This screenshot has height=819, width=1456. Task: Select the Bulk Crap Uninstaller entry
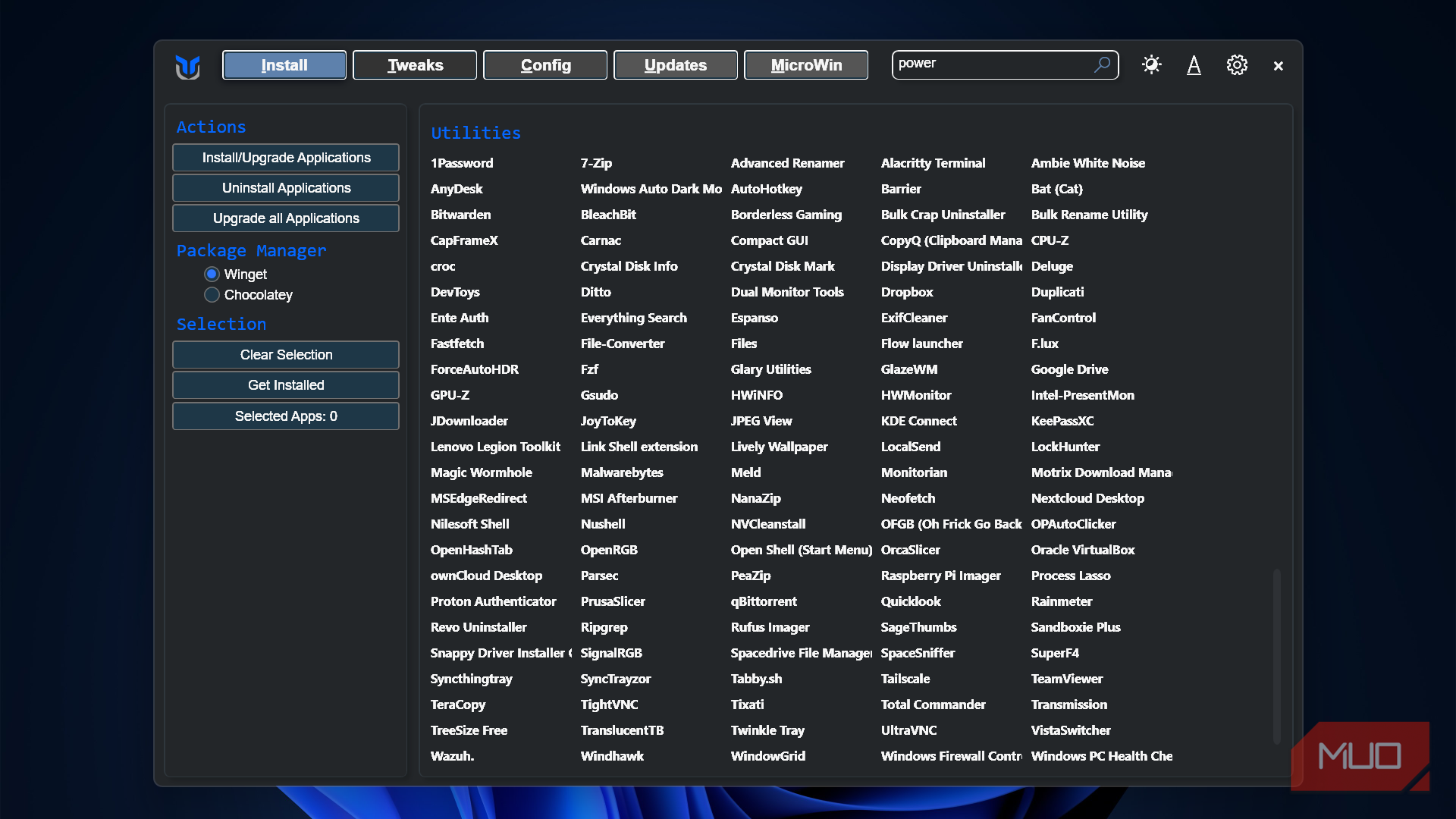(x=943, y=215)
